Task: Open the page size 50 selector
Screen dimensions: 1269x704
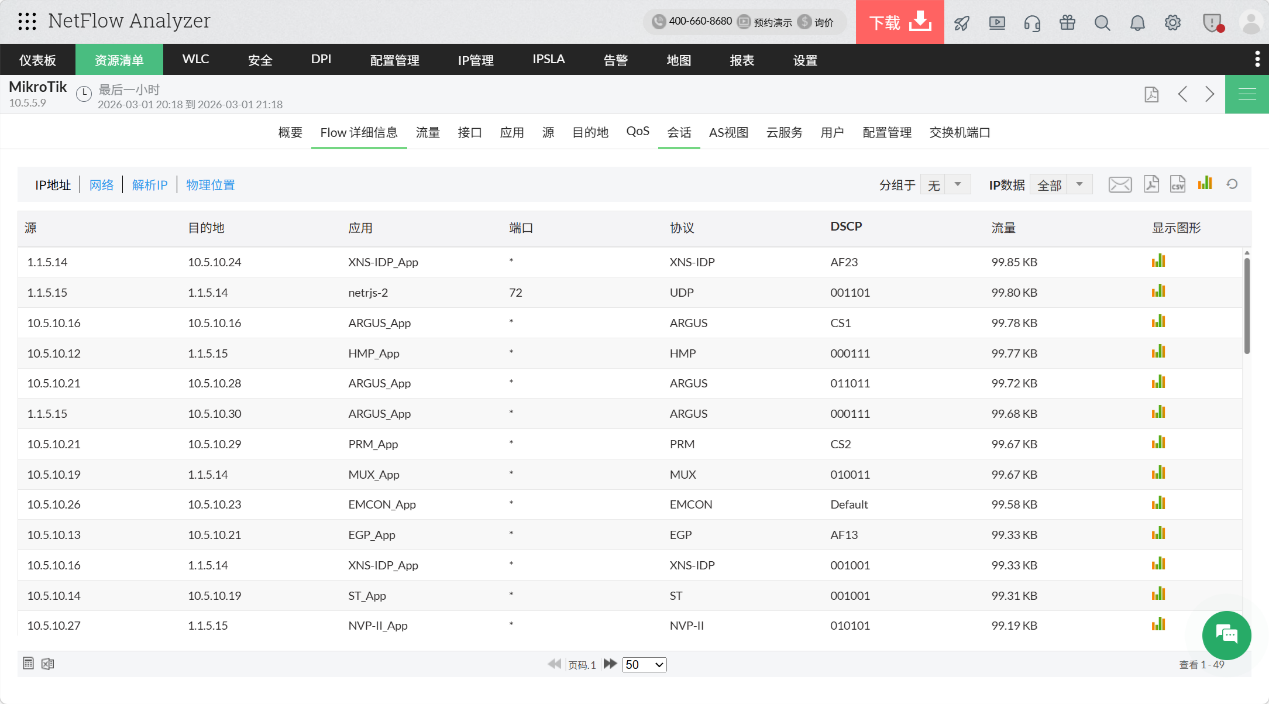Action: pyautogui.click(x=643, y=664)
